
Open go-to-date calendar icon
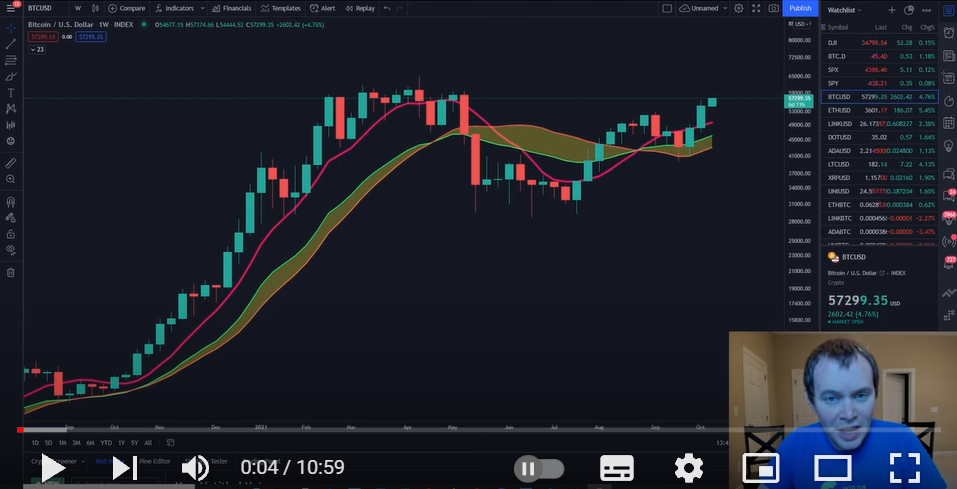coord(170,443)
